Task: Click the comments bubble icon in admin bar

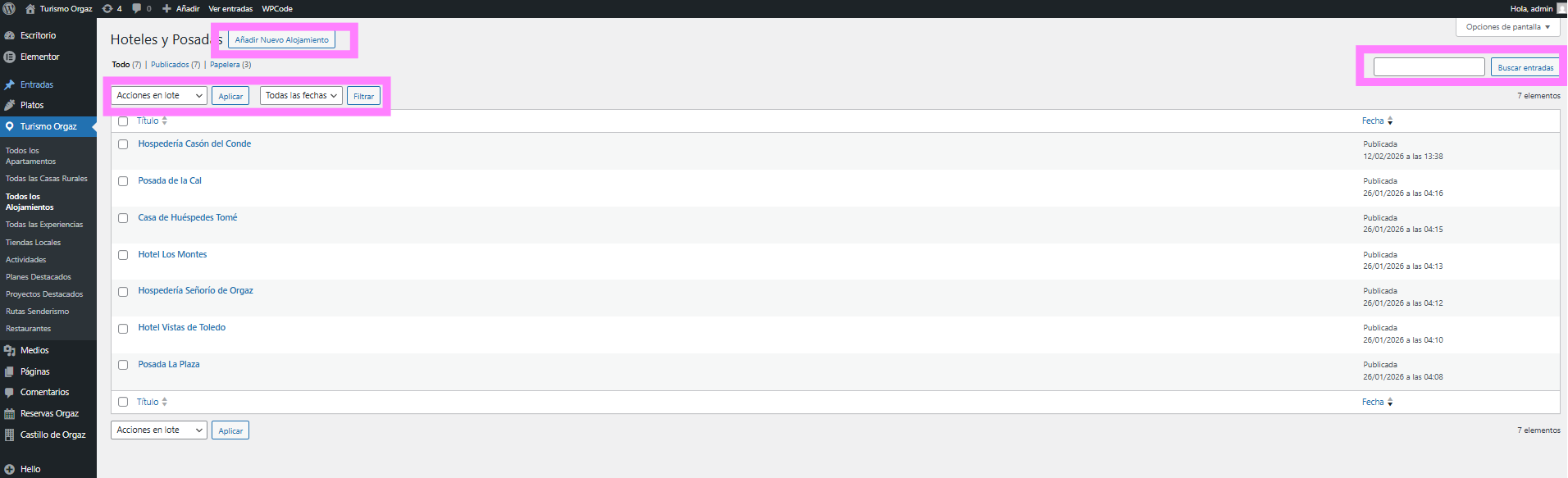Action: pos(137,9)
